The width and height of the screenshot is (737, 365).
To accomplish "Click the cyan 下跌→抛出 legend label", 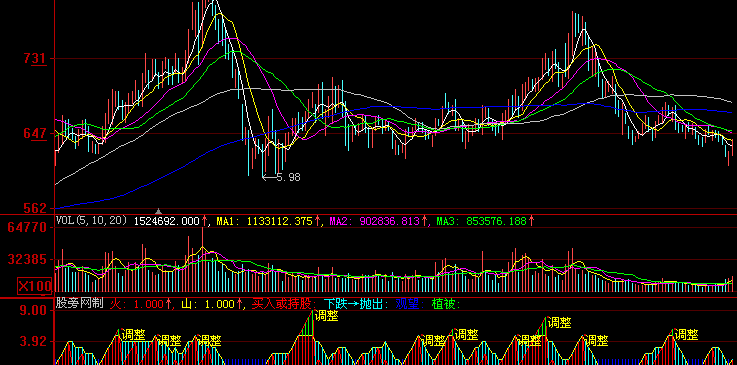I will [x=356, y=304].
